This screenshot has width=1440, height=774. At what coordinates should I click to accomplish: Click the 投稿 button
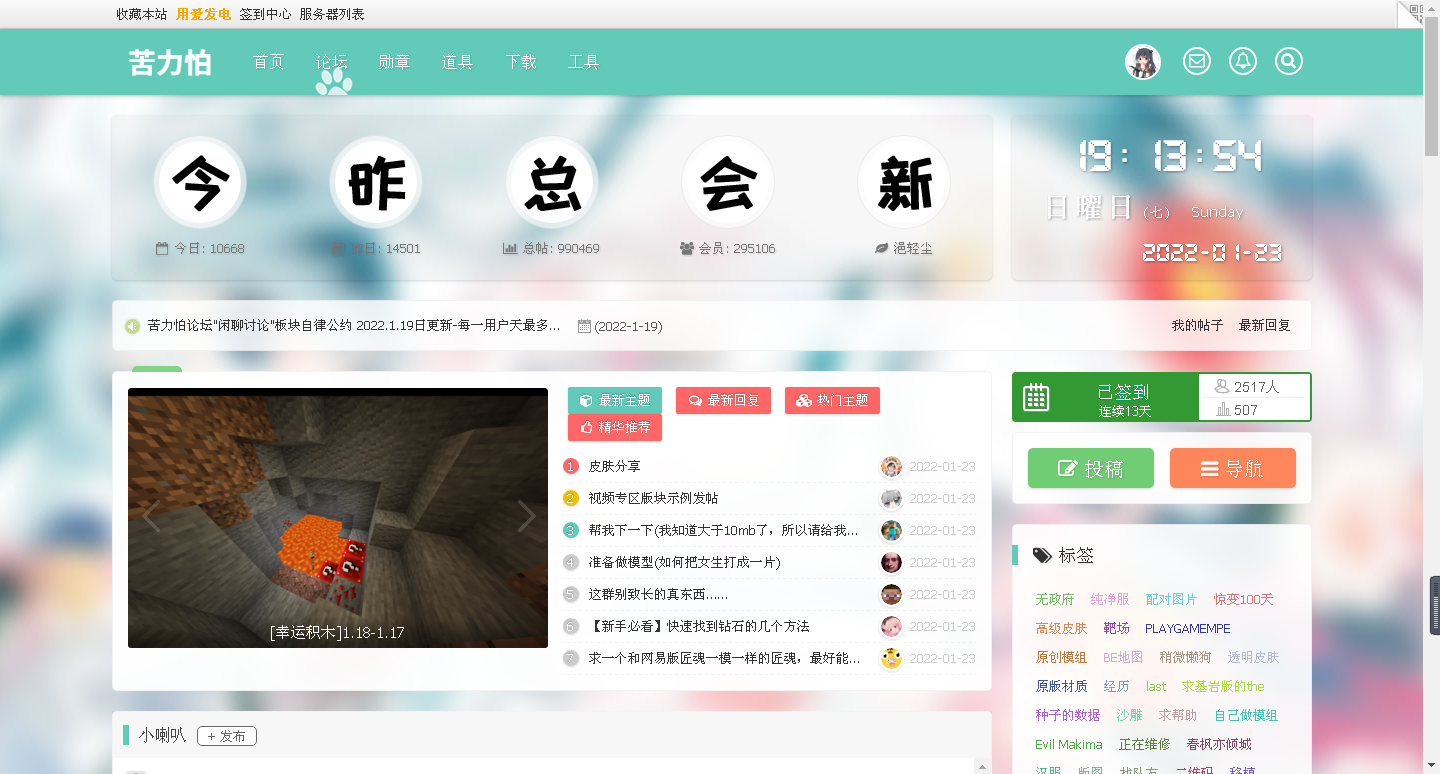[1091, 468]
